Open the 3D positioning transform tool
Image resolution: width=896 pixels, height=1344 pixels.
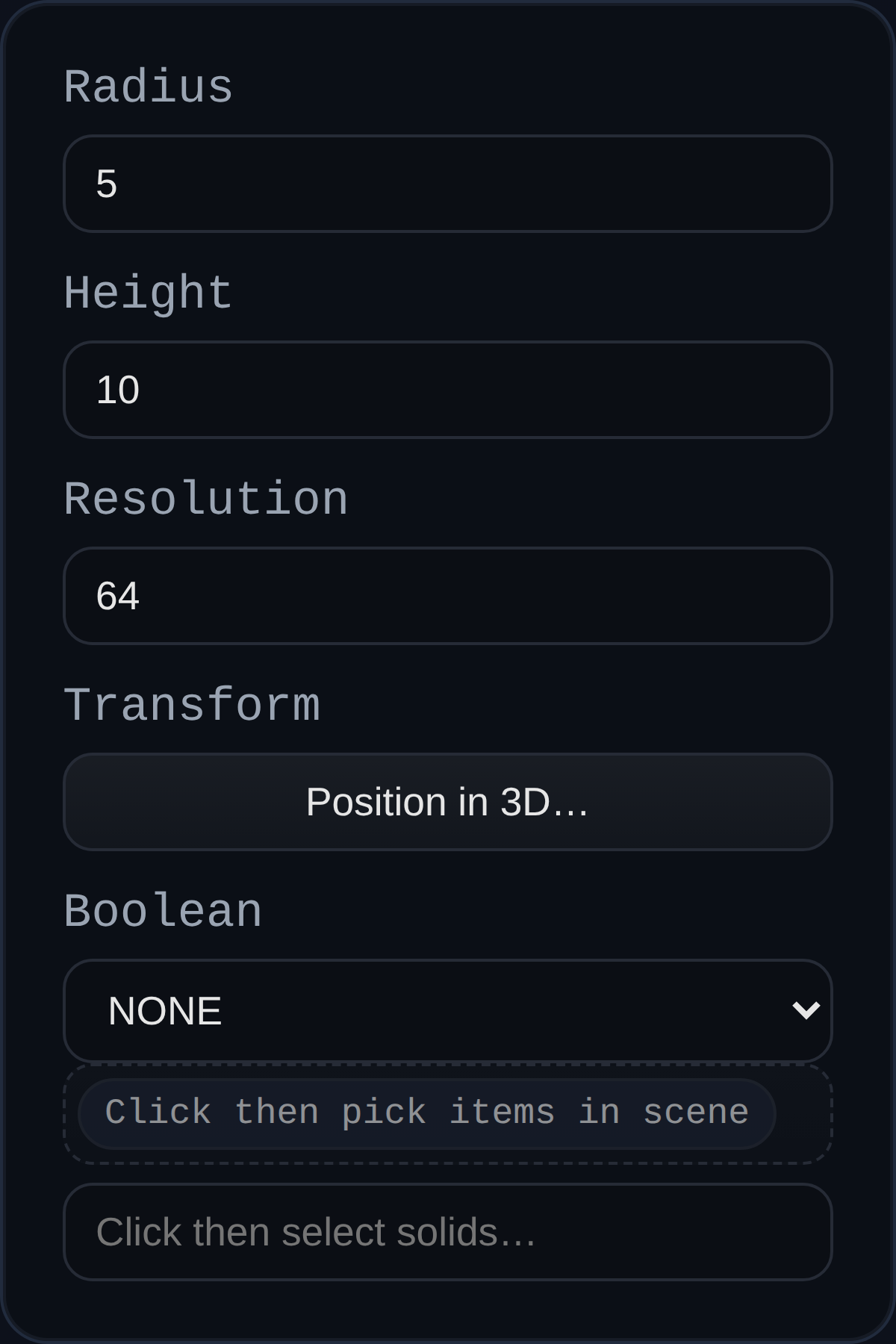[x=448, y=802]
